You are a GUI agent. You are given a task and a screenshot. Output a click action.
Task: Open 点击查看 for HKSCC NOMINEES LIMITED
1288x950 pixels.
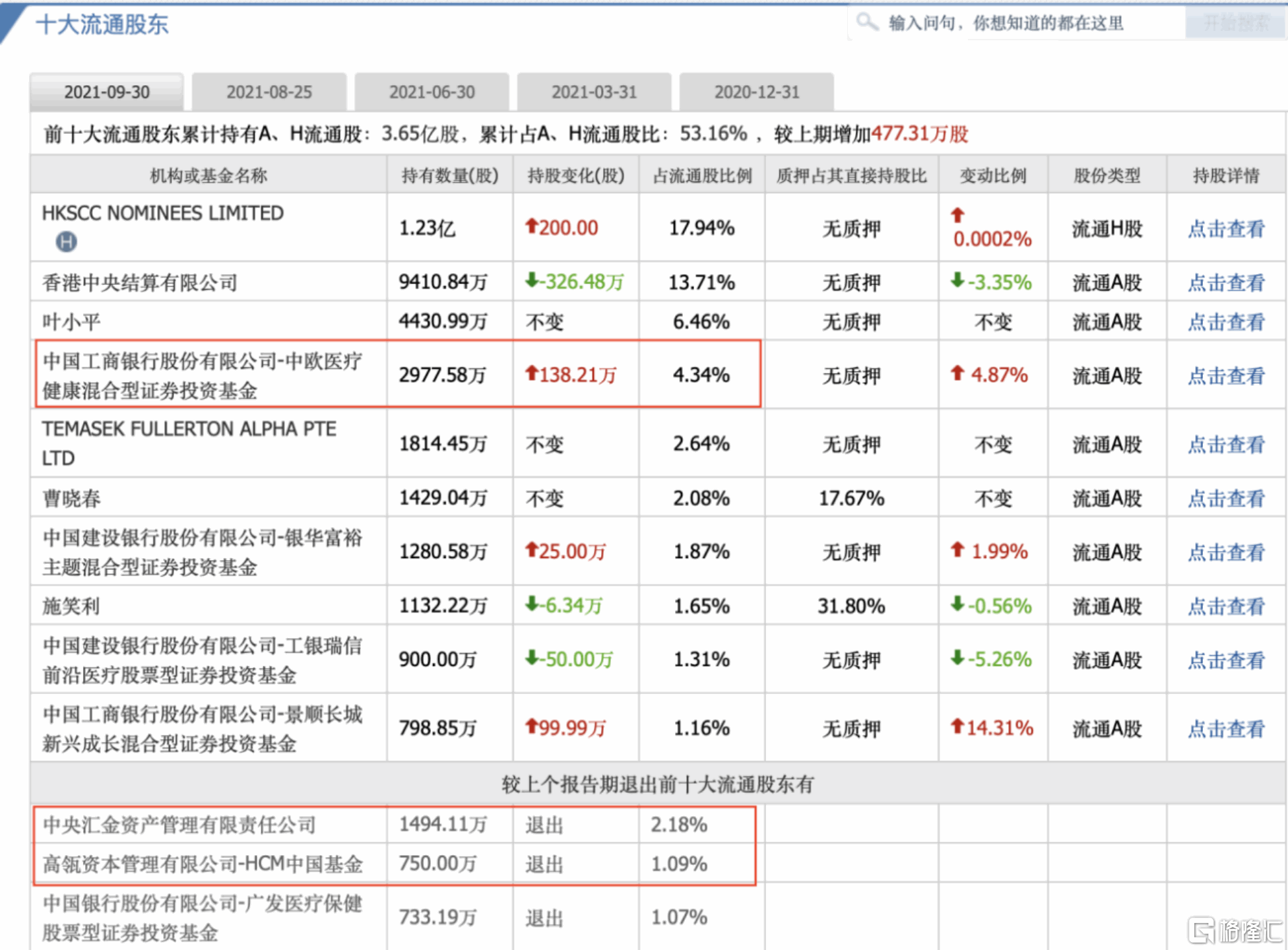point(1226,229)
